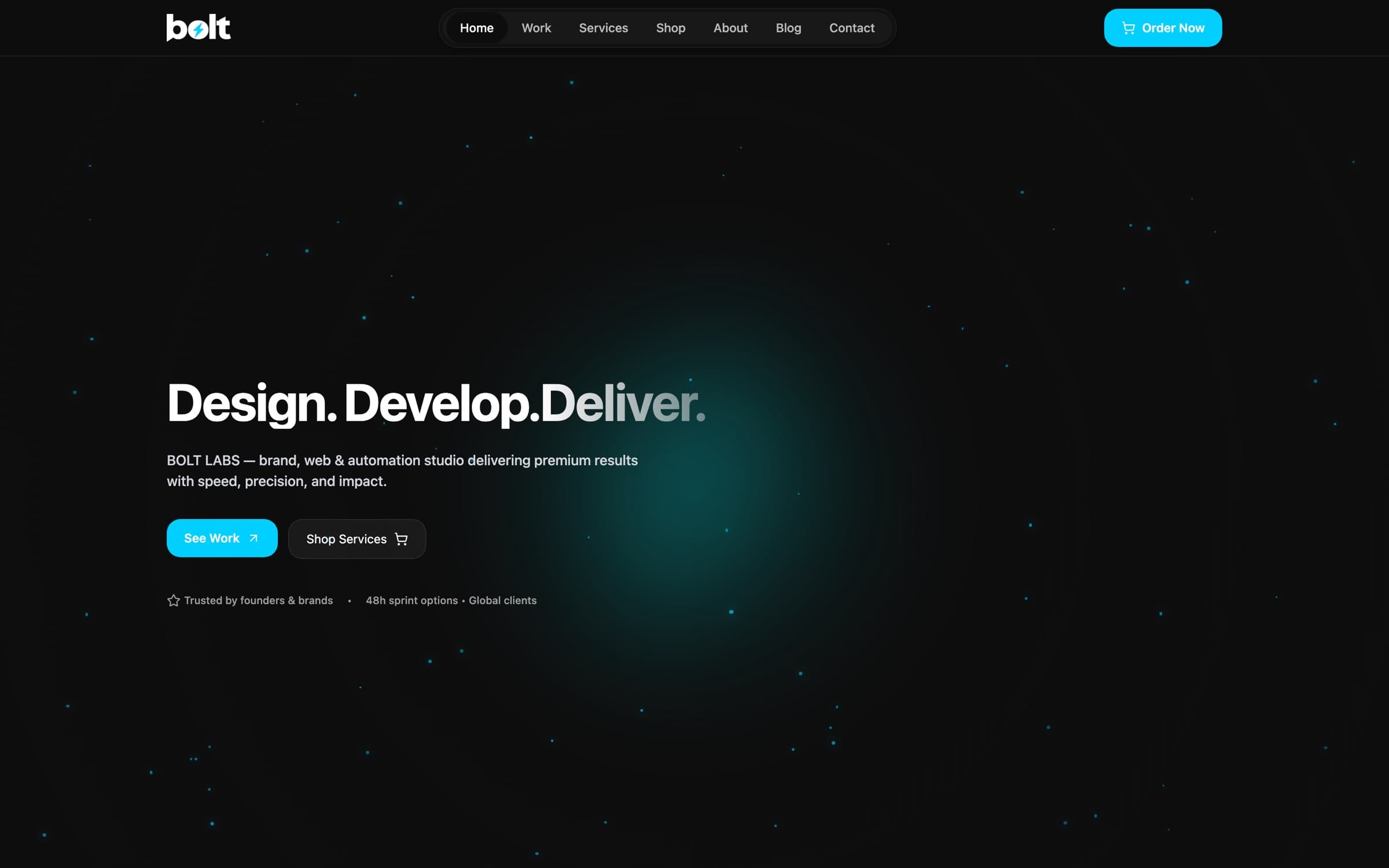1389x868 pixels.
Task: Click the cart icon in Shop Services
Action: [401, 539]
